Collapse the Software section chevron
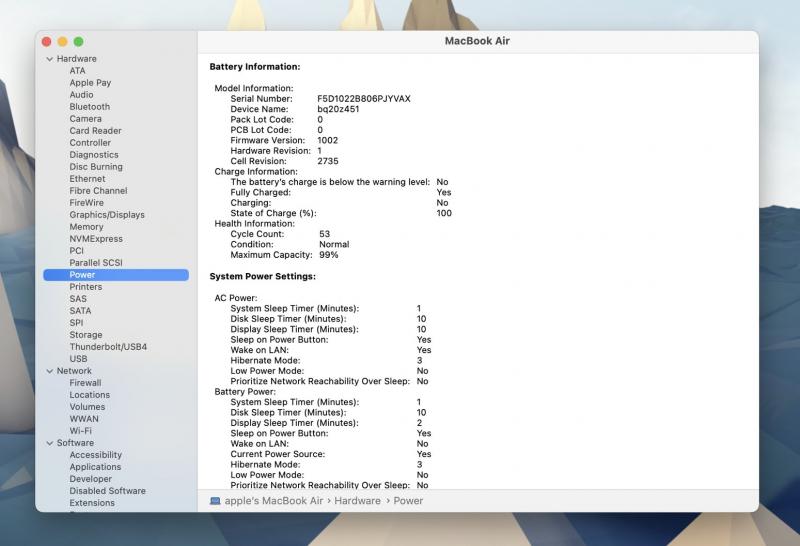The width and height of the screenshot is (800, 546). coord(49,443)
